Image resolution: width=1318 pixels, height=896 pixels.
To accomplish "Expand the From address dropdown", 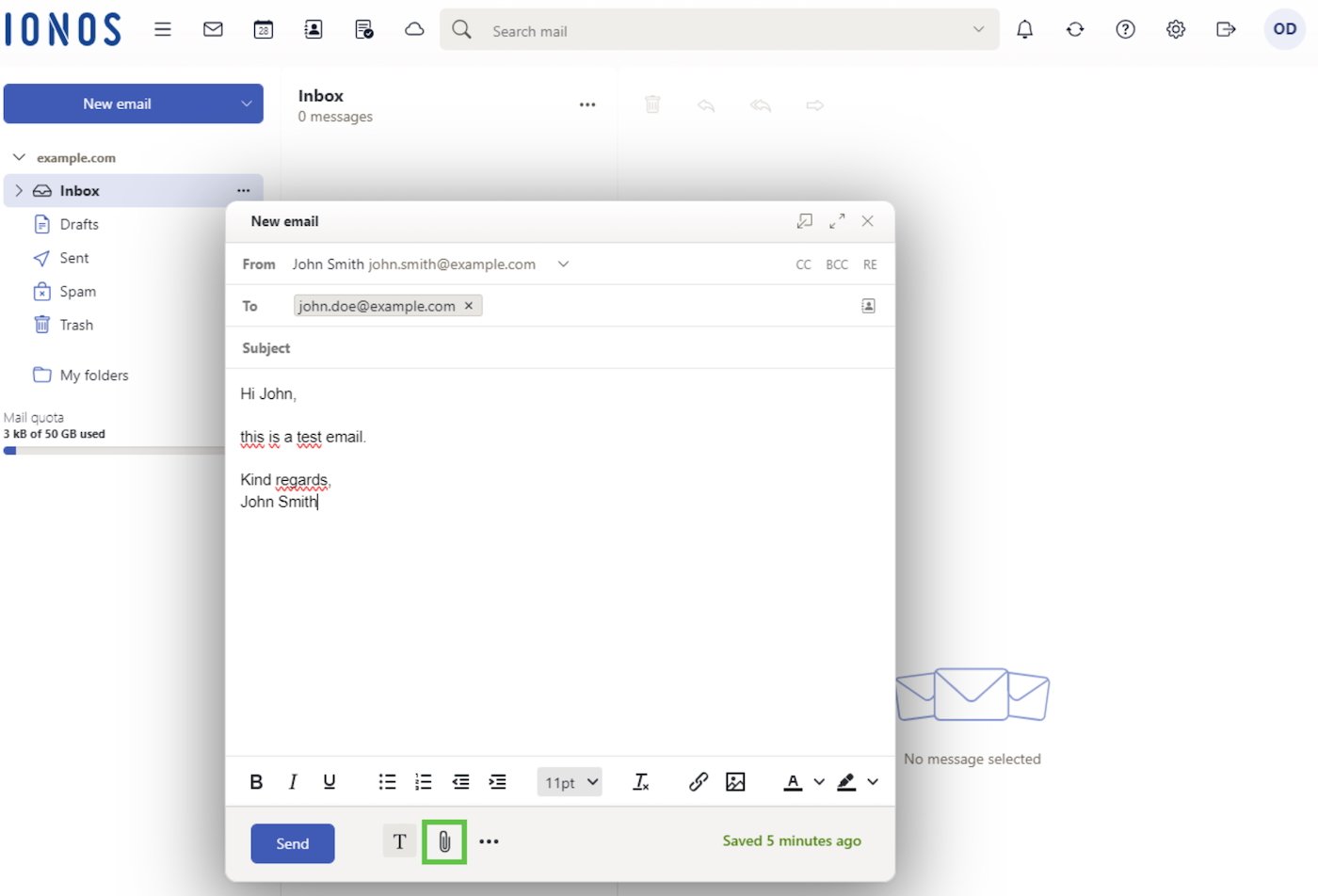I will (562, 264).
